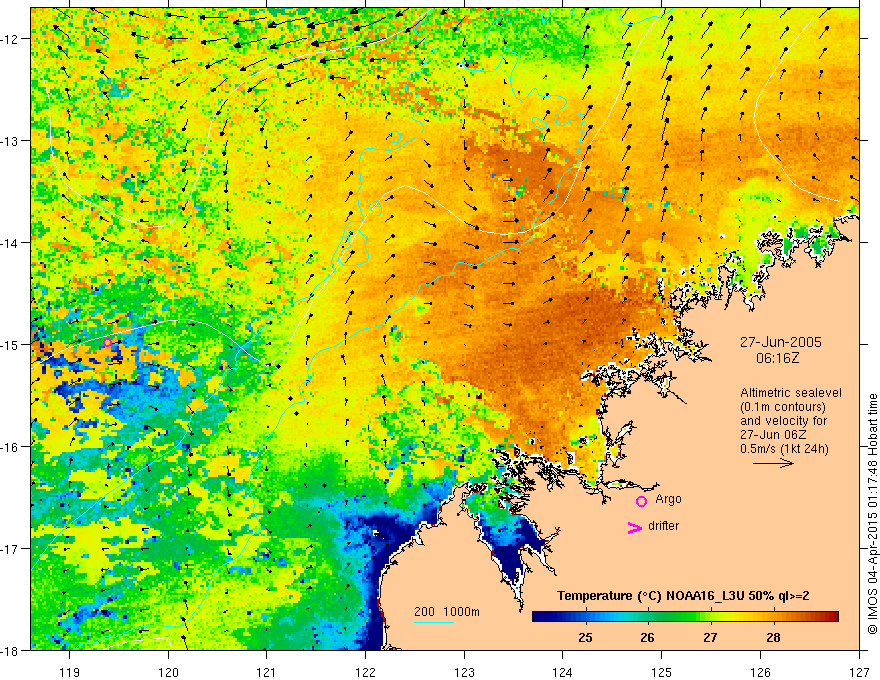Click the "drifter" legend label
This screenshot has height=680, width=880.
[663, 526]
